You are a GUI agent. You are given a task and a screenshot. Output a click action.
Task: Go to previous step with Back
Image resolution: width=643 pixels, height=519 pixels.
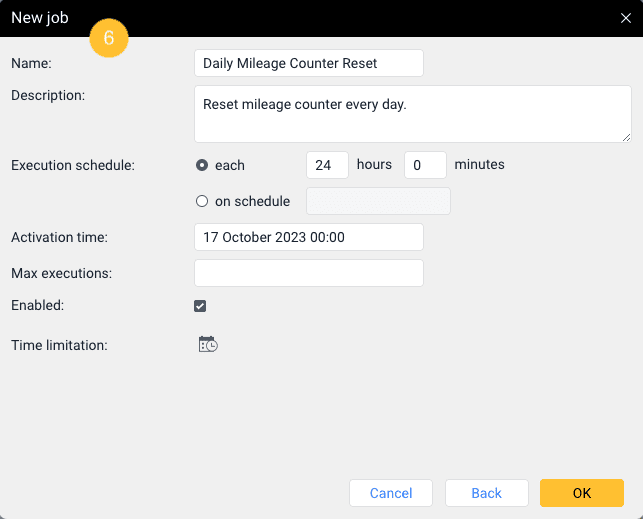point(487,493)
